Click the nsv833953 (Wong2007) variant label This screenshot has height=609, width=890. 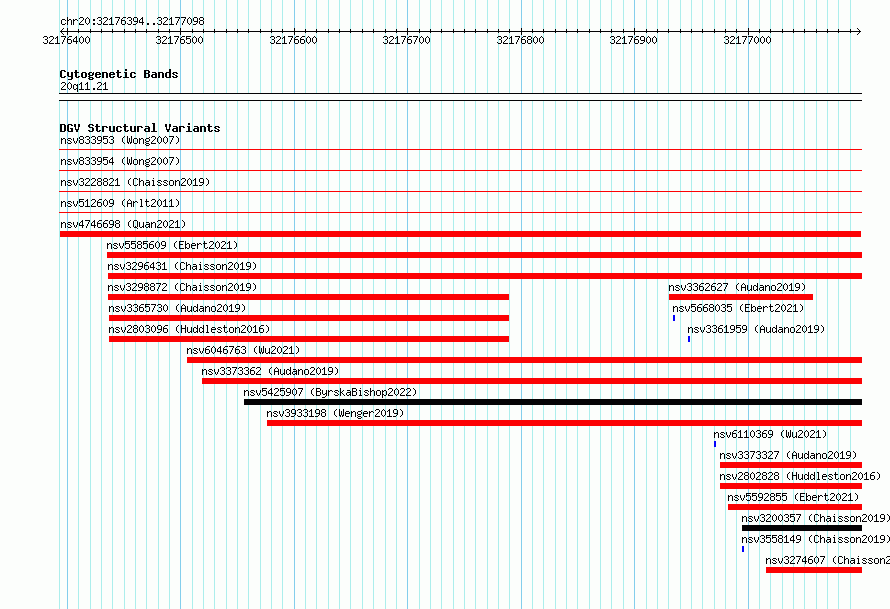120,140
